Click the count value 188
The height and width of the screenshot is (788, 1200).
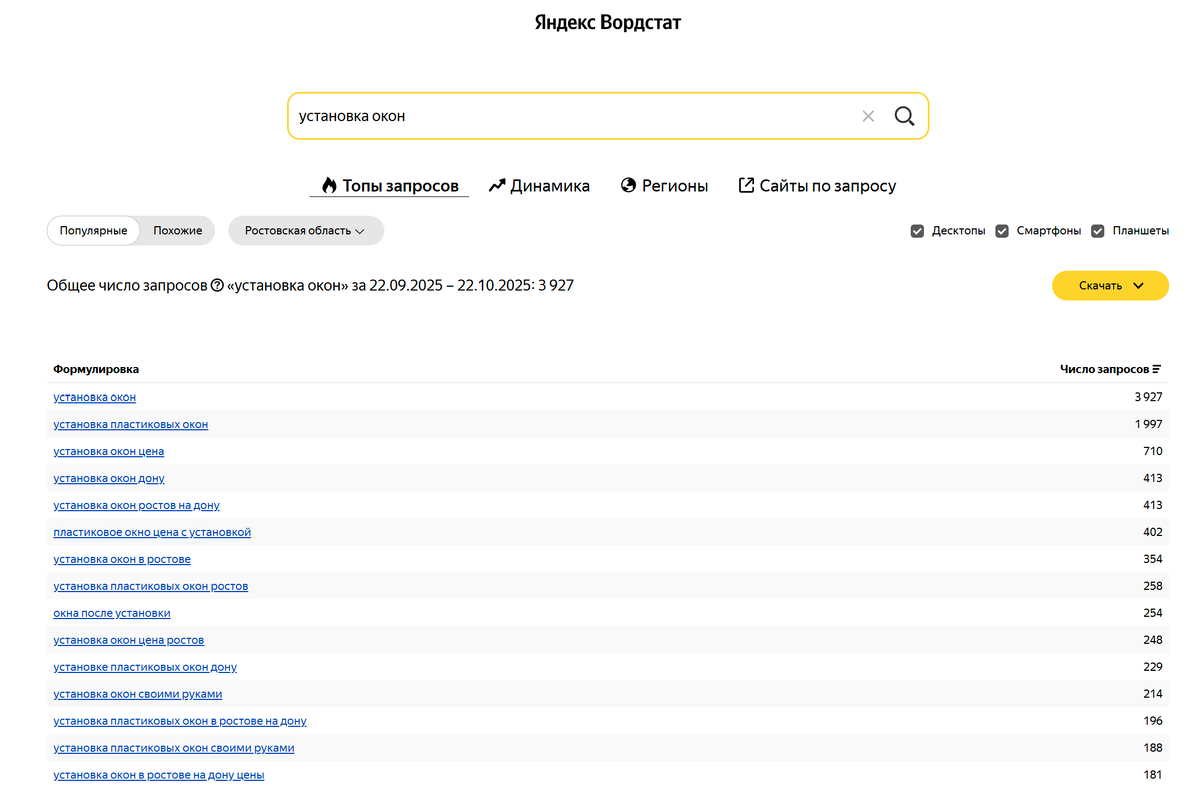pos(1152,748)
